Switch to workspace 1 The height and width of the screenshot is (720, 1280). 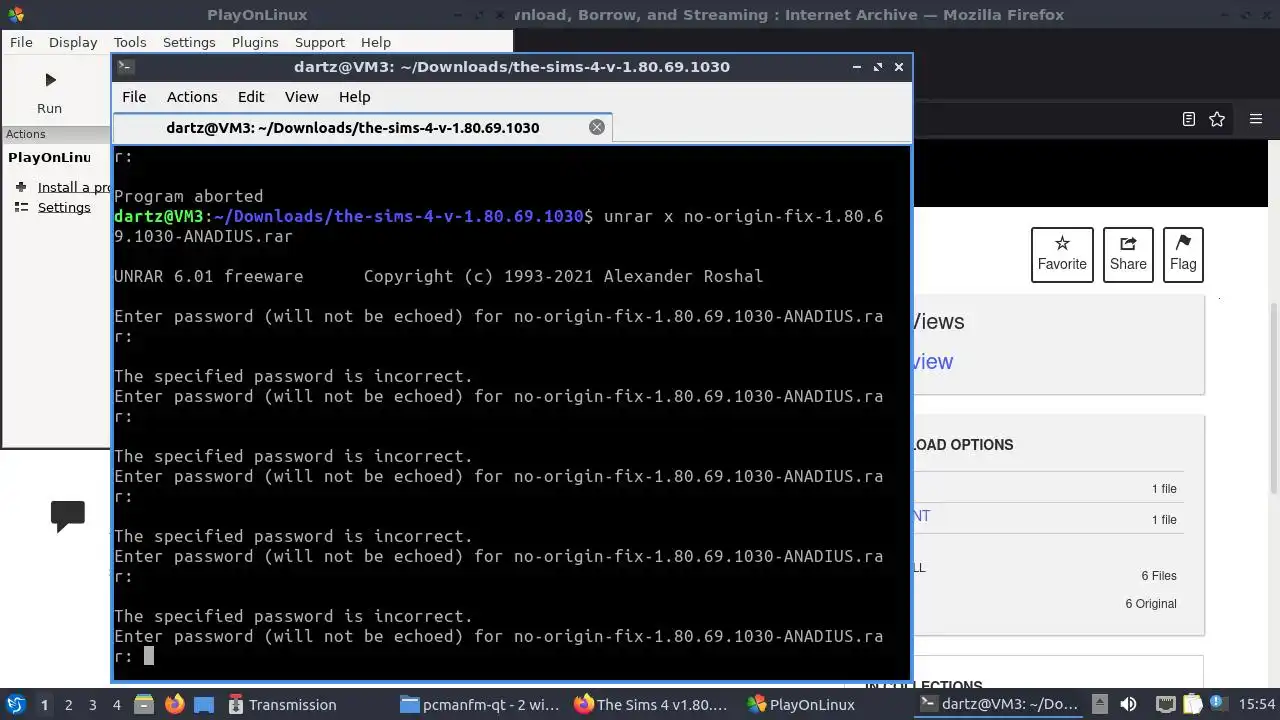click(44, 705)
